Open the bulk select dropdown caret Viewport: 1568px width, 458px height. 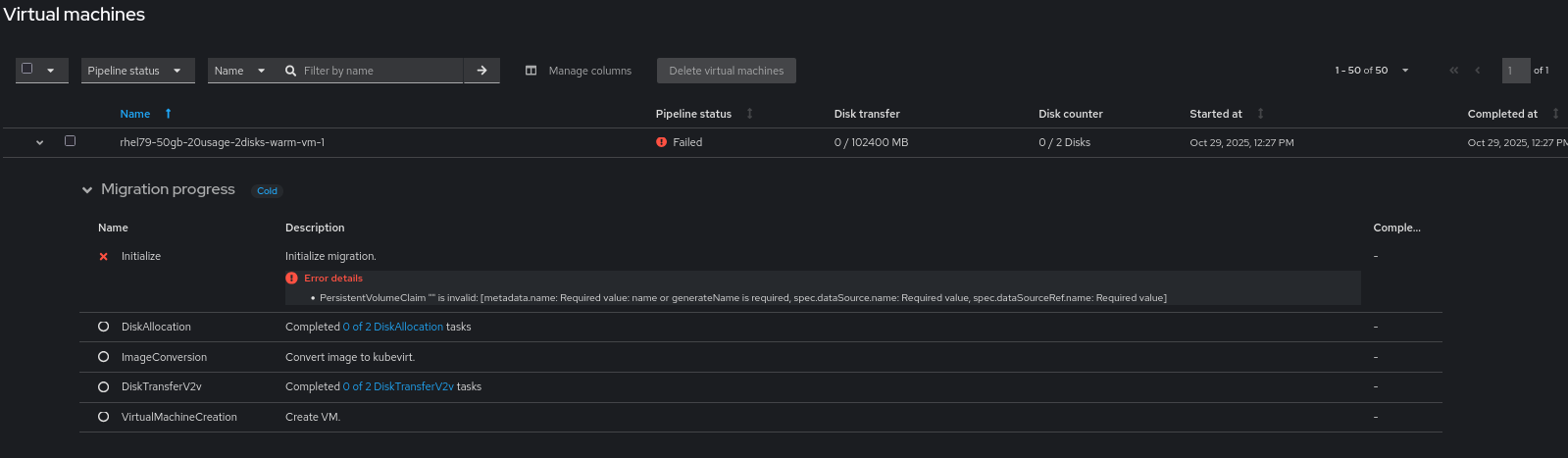[x=51, y=71]
